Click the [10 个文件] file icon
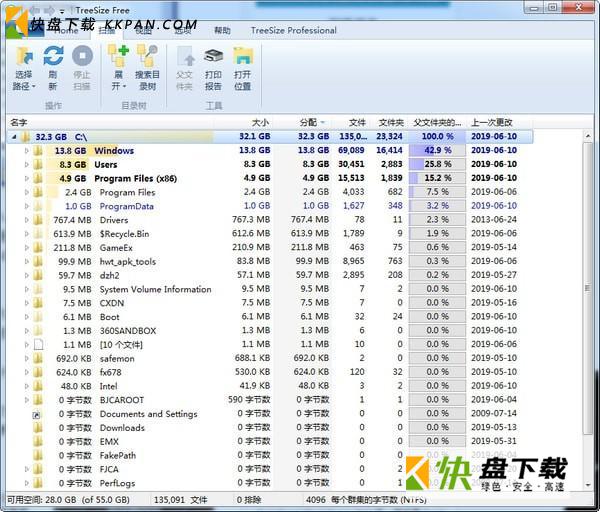The height and width of the screenshot is (512, 600). pyautogui.click(x=38, y=344)
